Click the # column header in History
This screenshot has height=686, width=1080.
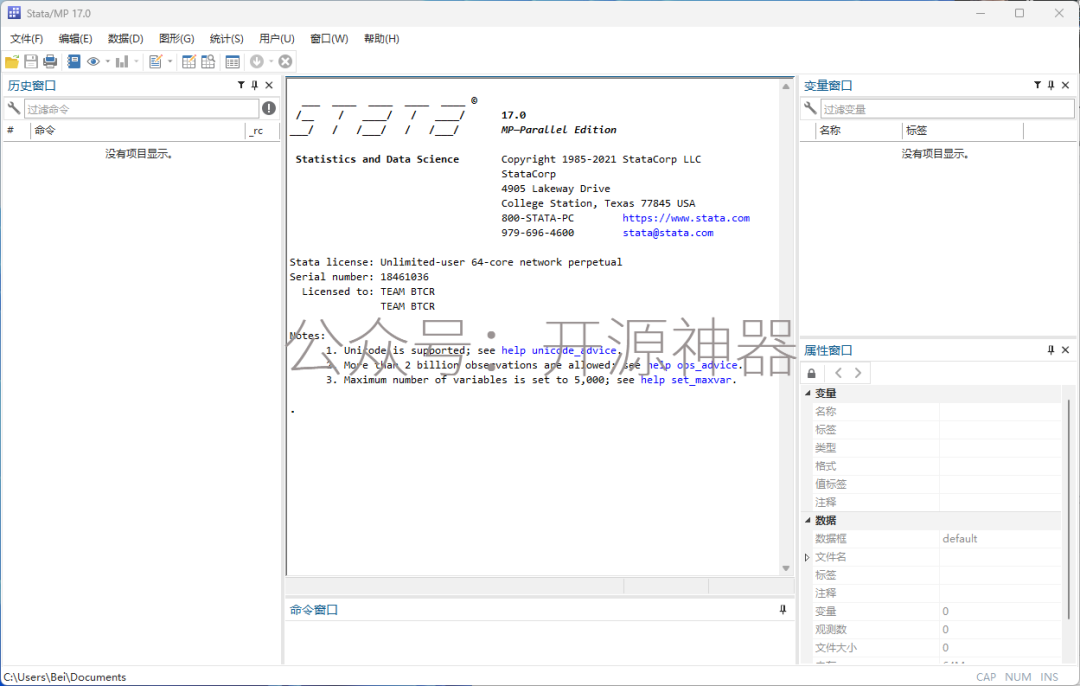pyautogui.click(x=17, y=130)
